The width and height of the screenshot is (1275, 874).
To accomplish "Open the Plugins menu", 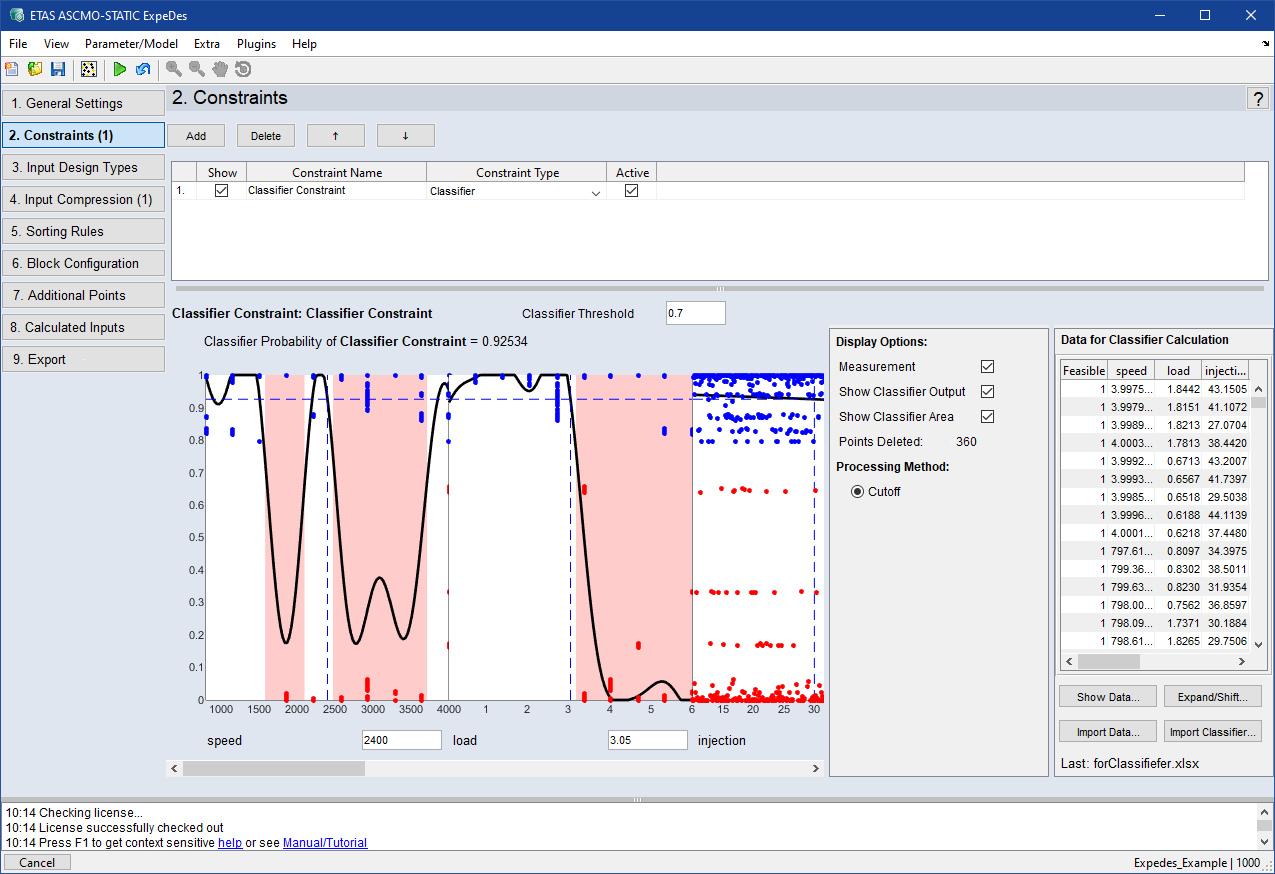I will (256, 44).
